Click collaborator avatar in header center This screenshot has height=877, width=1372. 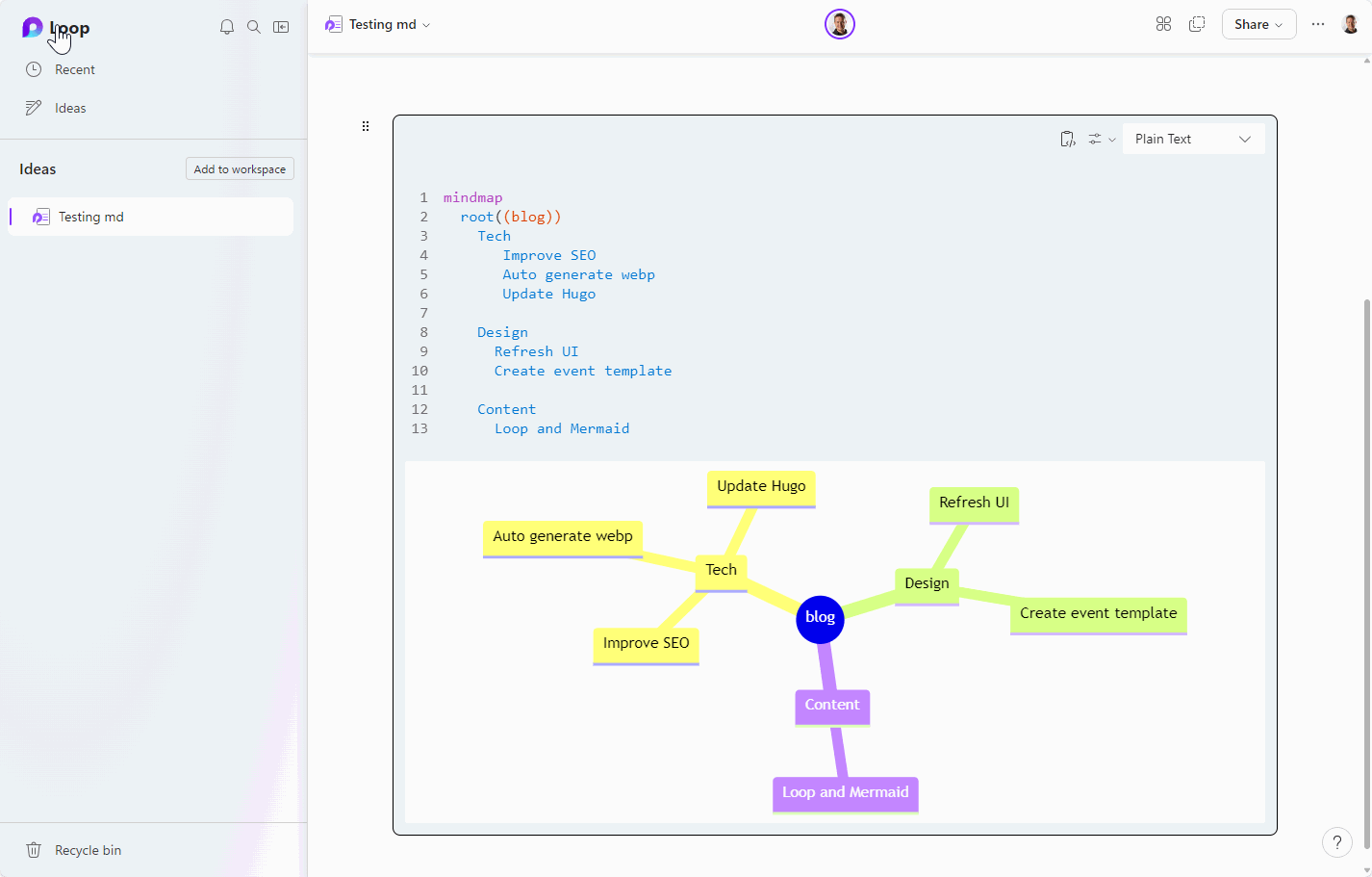tap(840, 24)
